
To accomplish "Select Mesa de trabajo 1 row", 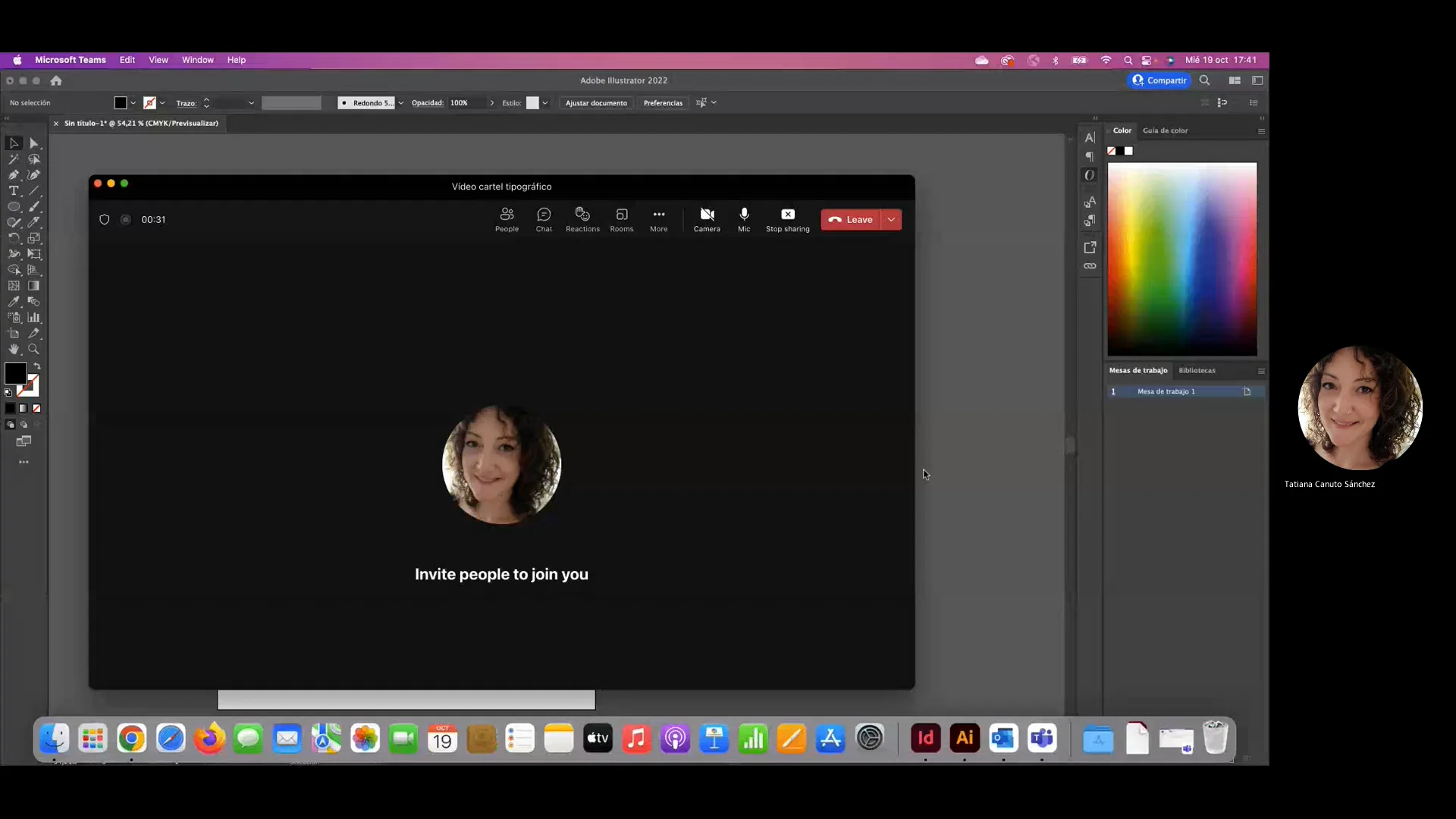I will [1166, 392].
